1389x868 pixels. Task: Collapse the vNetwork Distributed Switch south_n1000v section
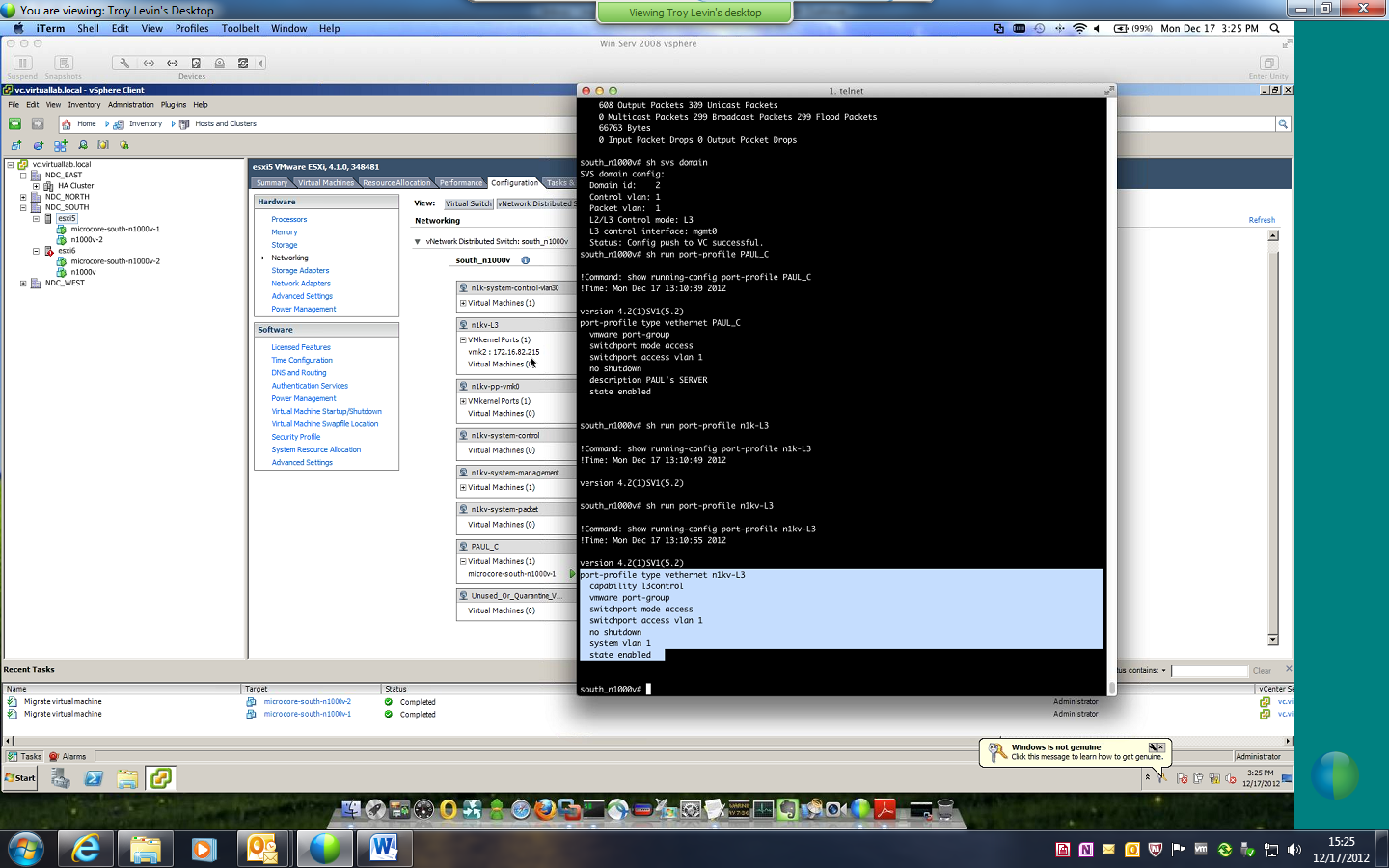pyautogui.click(x=418, y=242)
